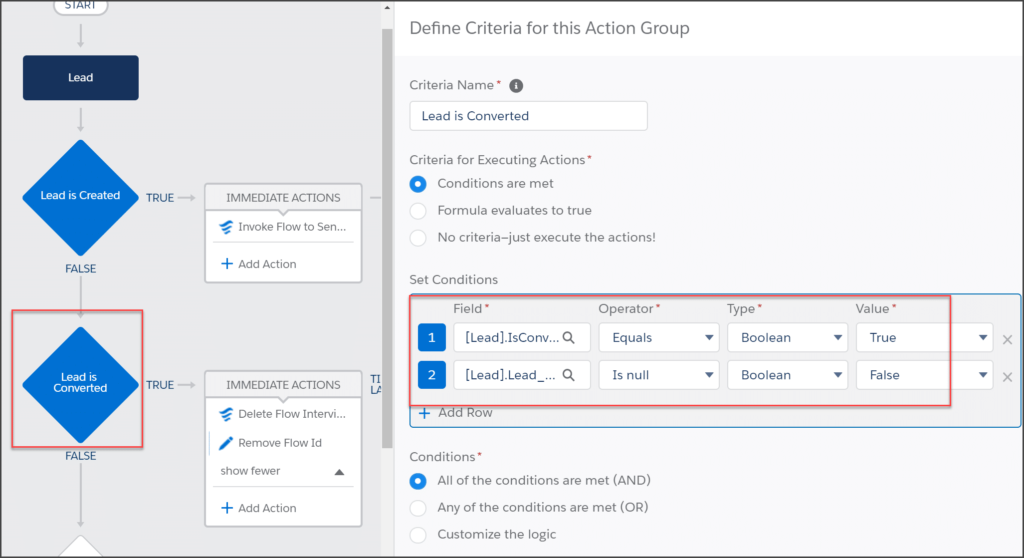Click condition number 1 badge
The height and width of the screenshot is (558, 1024).
[x=432, y=337]
